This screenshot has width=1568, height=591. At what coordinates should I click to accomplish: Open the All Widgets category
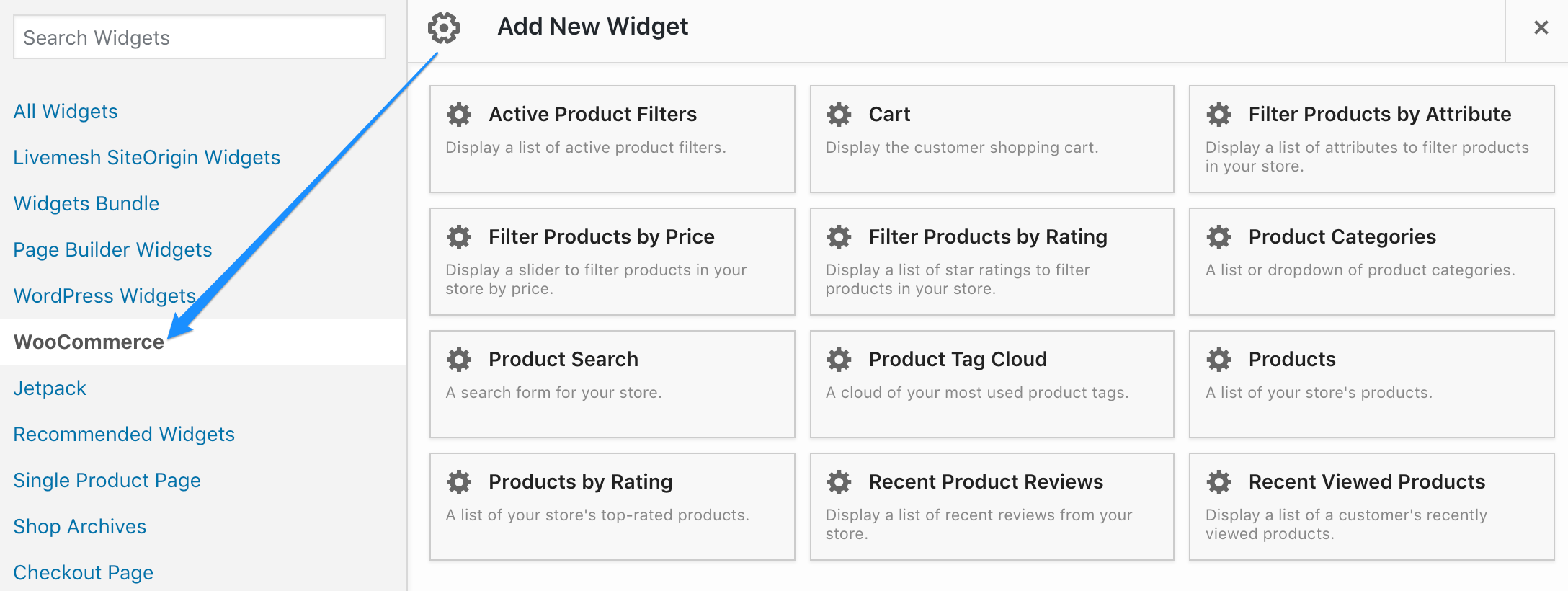click(x=66, y=111)
